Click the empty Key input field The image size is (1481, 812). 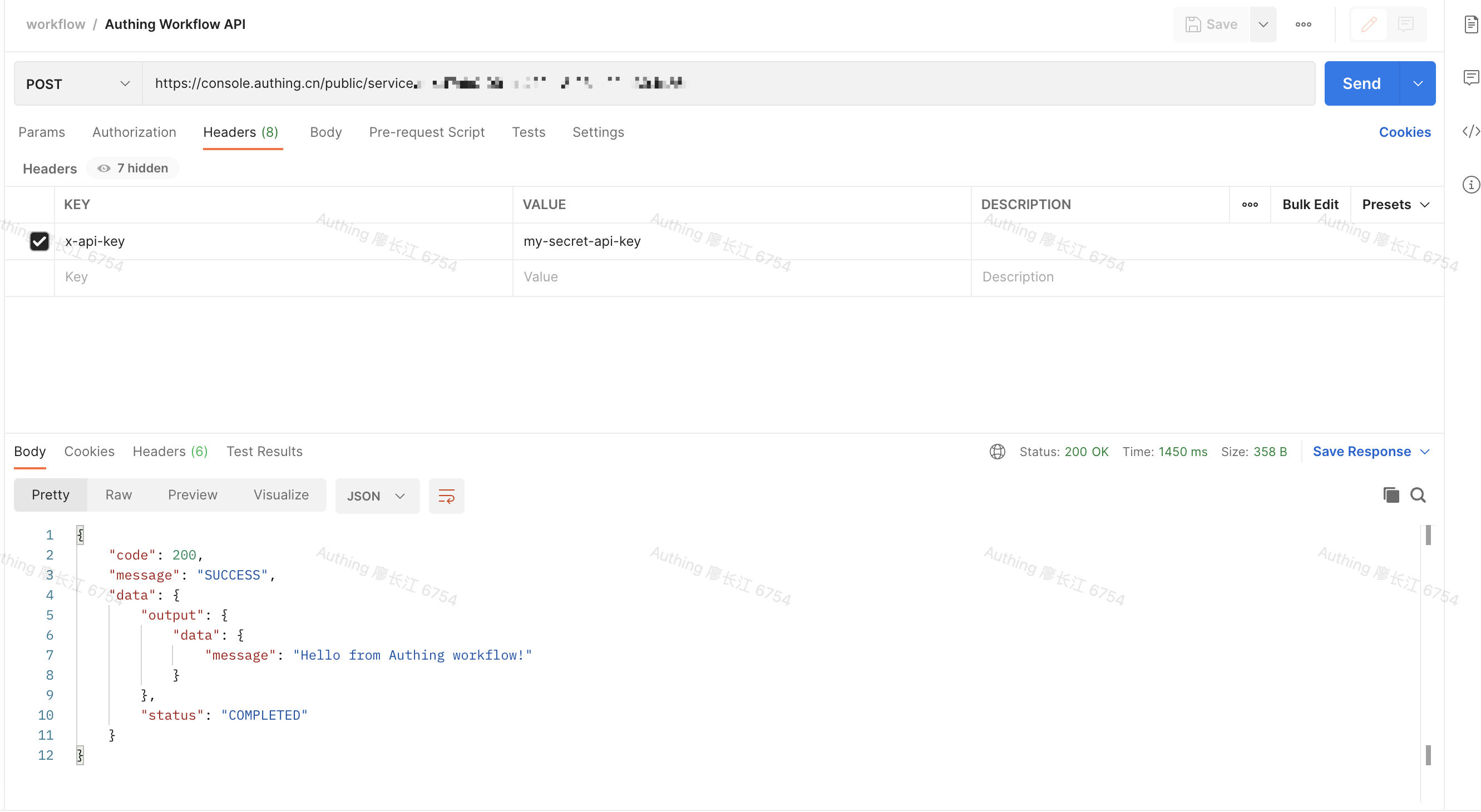282,277
